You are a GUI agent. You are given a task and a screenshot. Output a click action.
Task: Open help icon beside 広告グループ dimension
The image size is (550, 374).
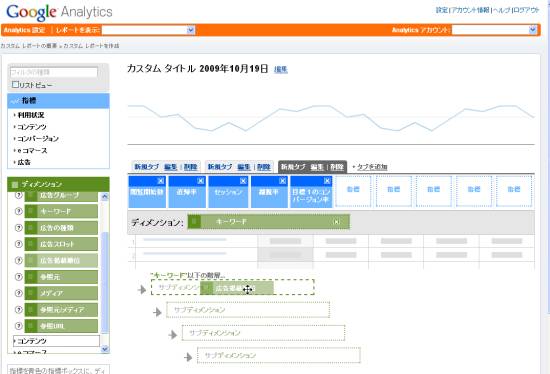pyautogui.click(x=19, y=195)
